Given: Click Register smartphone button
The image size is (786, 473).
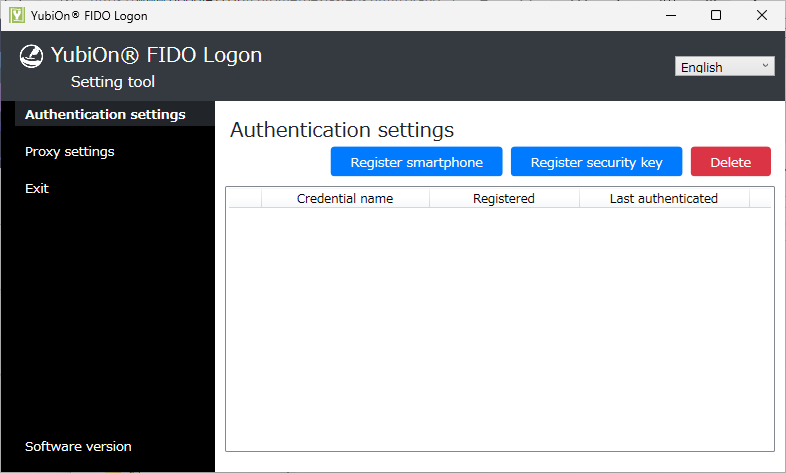Looking at the screenshot, I should [x=416, y=161].
